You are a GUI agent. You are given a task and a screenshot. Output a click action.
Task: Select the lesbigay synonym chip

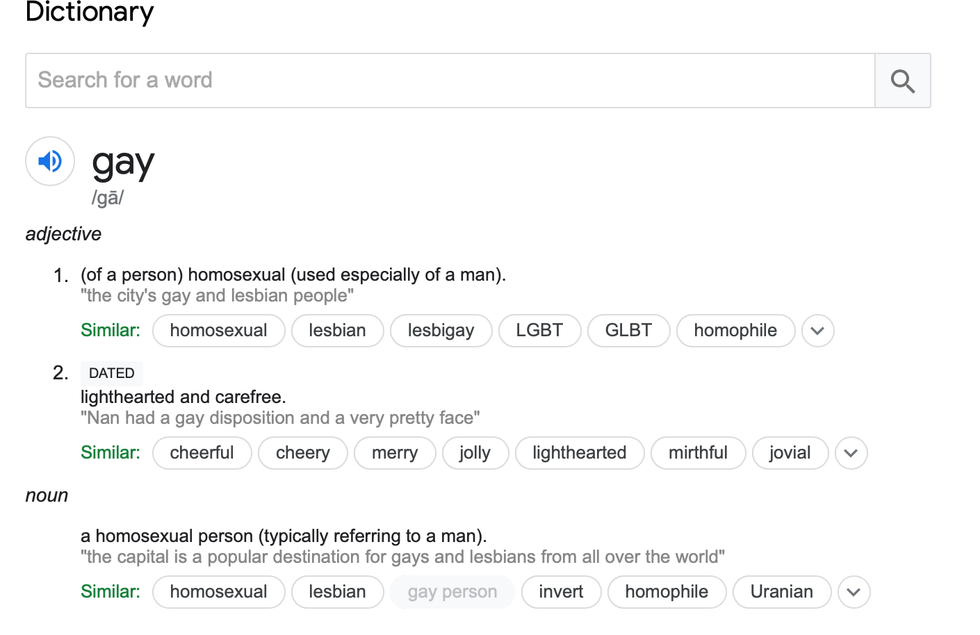[x=441, y=331]
